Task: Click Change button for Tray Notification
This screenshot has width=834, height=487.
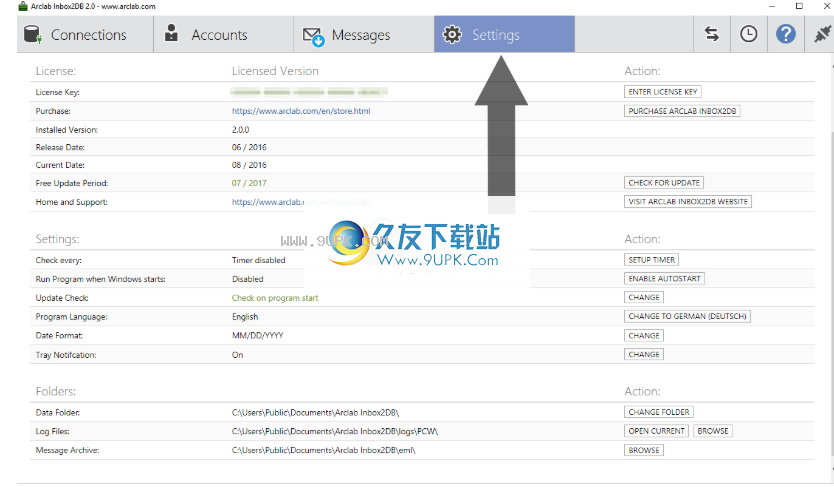Action: click(644, 355)
